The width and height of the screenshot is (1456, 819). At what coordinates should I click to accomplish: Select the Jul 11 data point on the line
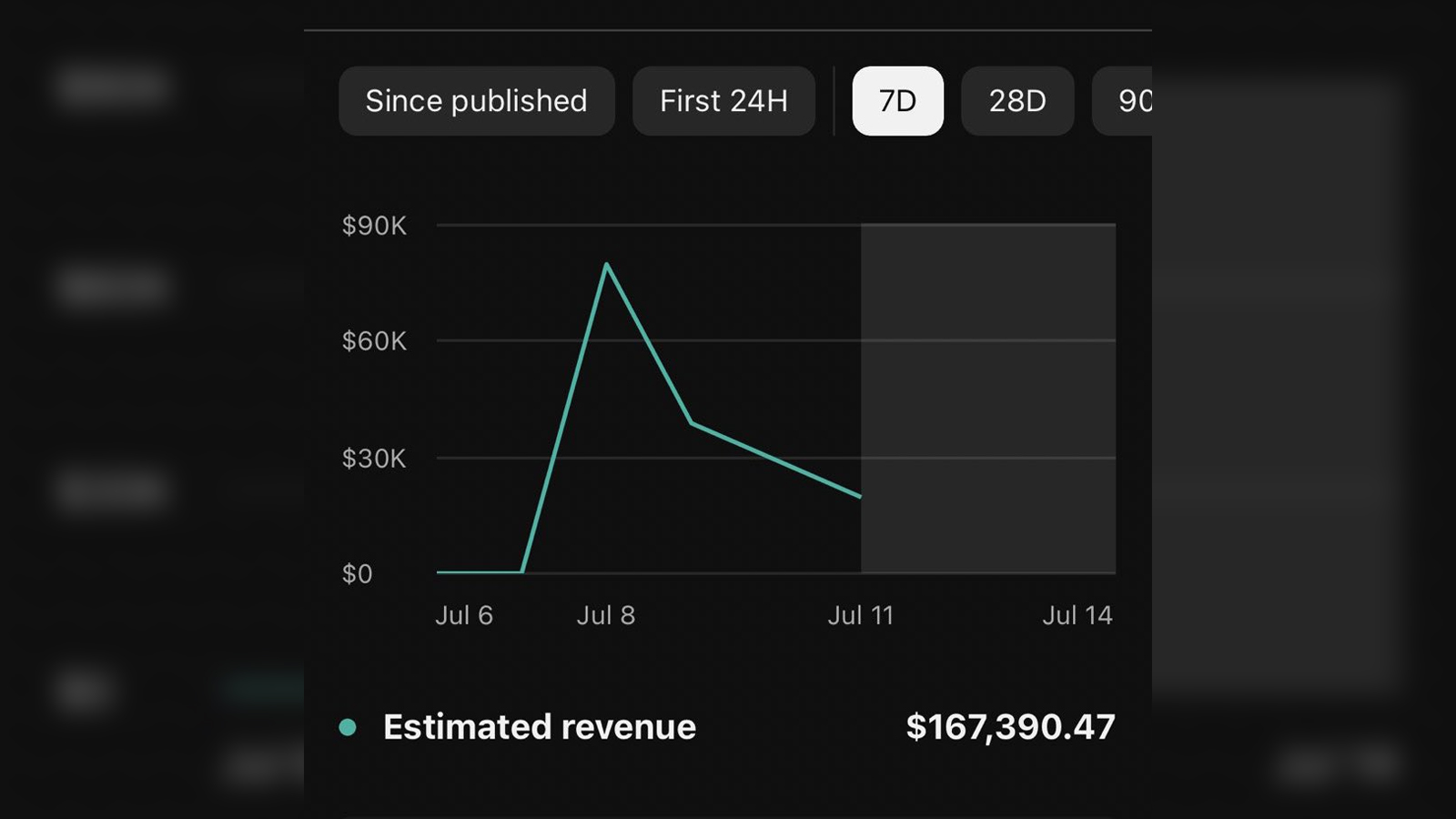(861, 495)
